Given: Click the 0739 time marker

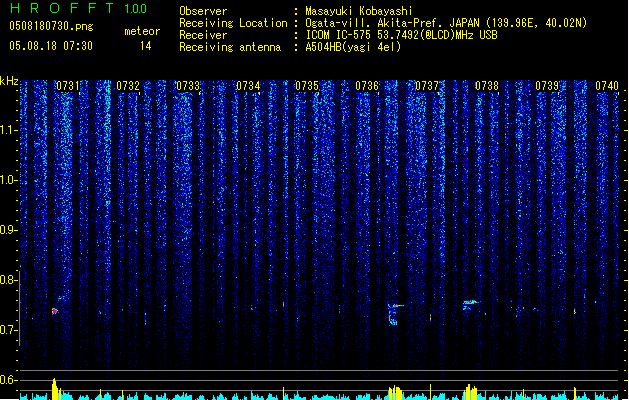Looking at the screenshot, I should pyautogui.click(x=547, y=86).
